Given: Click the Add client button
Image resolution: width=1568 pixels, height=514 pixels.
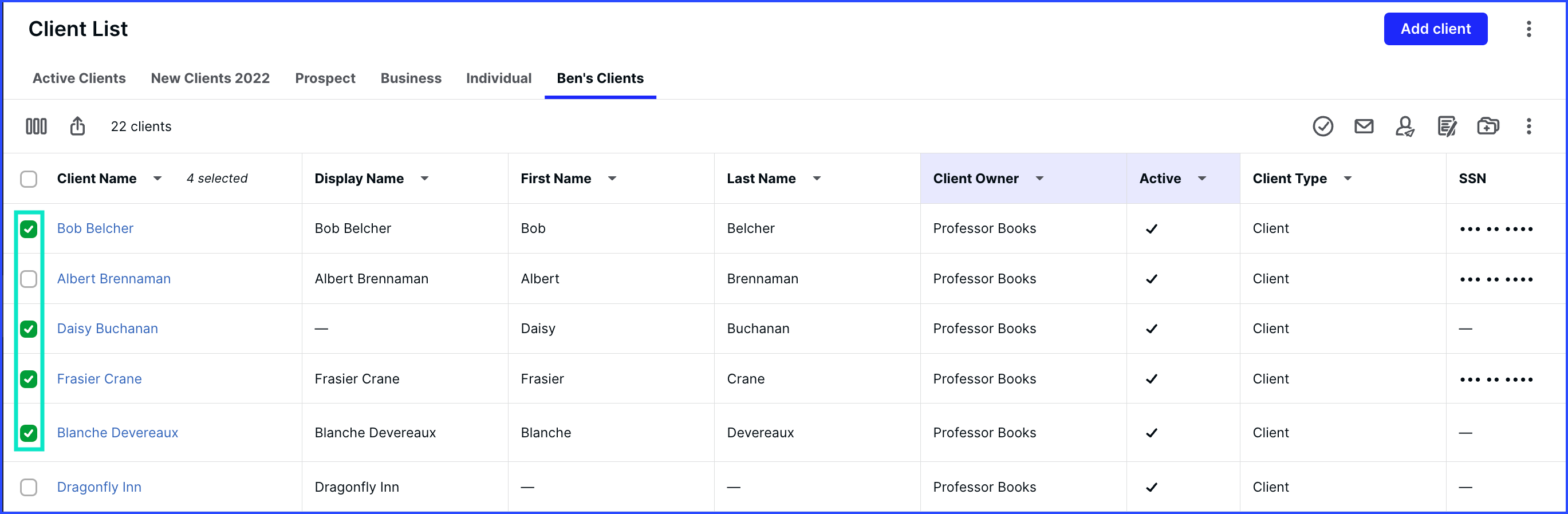Looking at the screenshot, I should [1435, 29].
